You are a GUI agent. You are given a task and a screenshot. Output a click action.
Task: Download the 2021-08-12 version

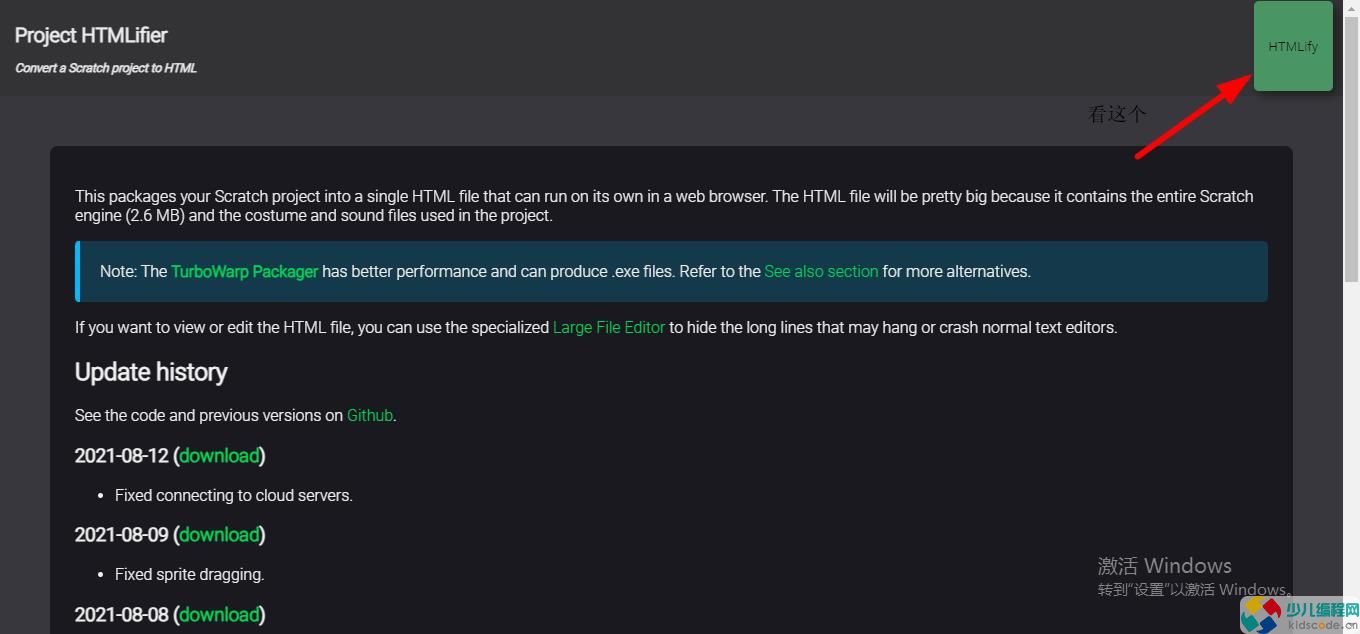(220, 455)
